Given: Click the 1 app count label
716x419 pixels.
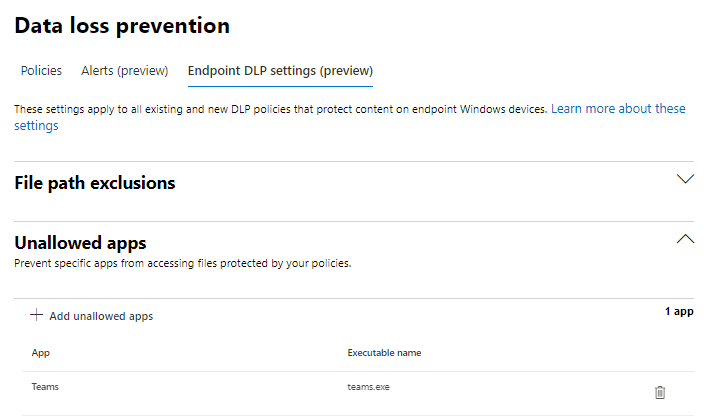Looking at the screenshot, I should [x=679, y=311].
